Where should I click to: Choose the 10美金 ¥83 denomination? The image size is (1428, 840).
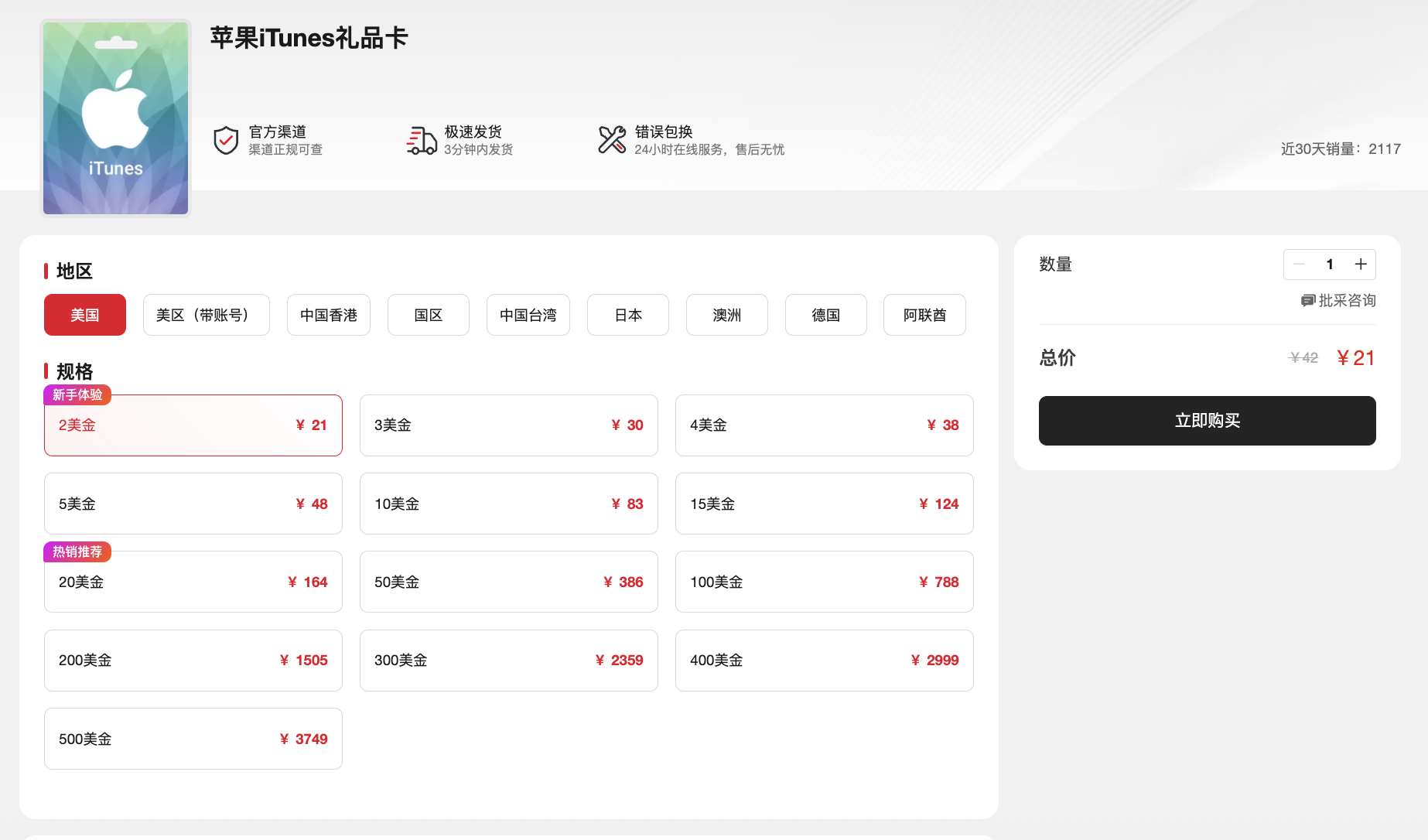click(508, 504)
